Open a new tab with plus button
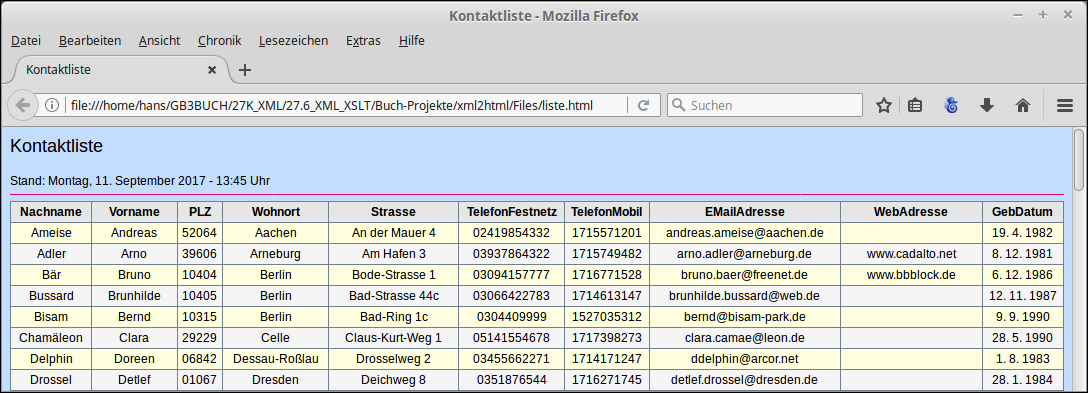 tap(245, 70)
